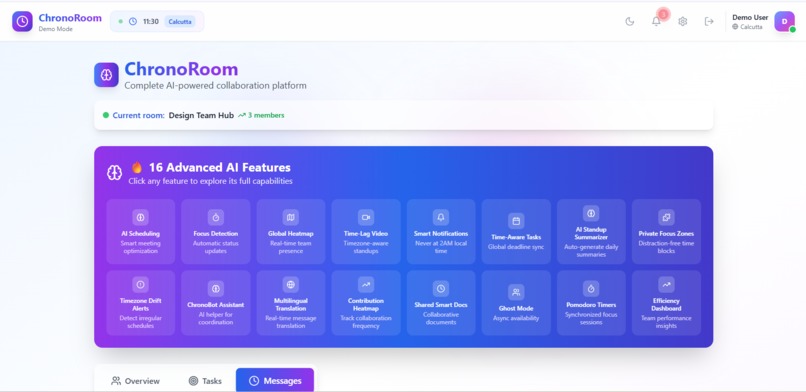
Task: Click Complete AI-powered collaboration platform subtitle
Action: pyautogui.click(x=215, y=86)
